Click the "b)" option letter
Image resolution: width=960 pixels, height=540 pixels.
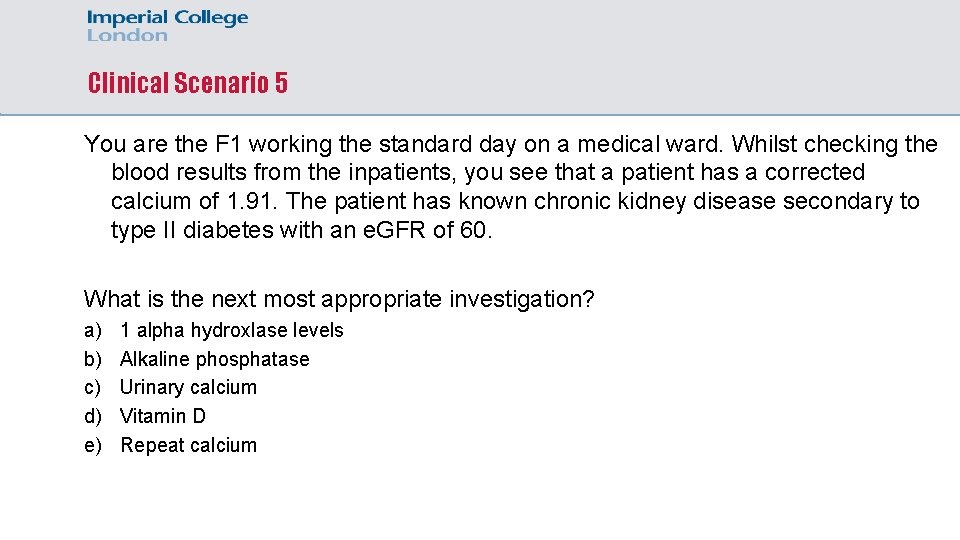93,359
